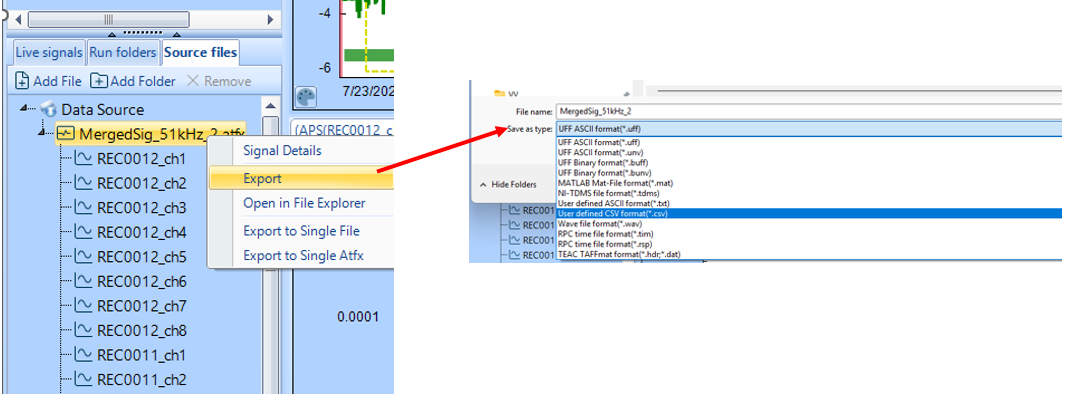Screen dimensions: 1067x401
Task: Choose Export to Single Atfx
Action: 300,255
